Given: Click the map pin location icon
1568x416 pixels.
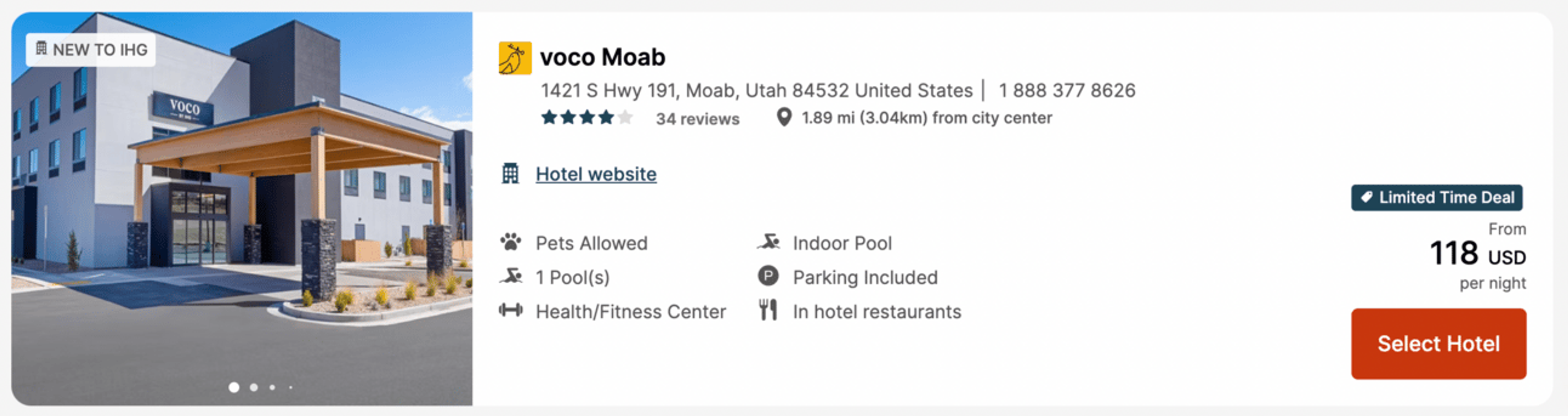Looking at the screenshot, I should (784, 118).
